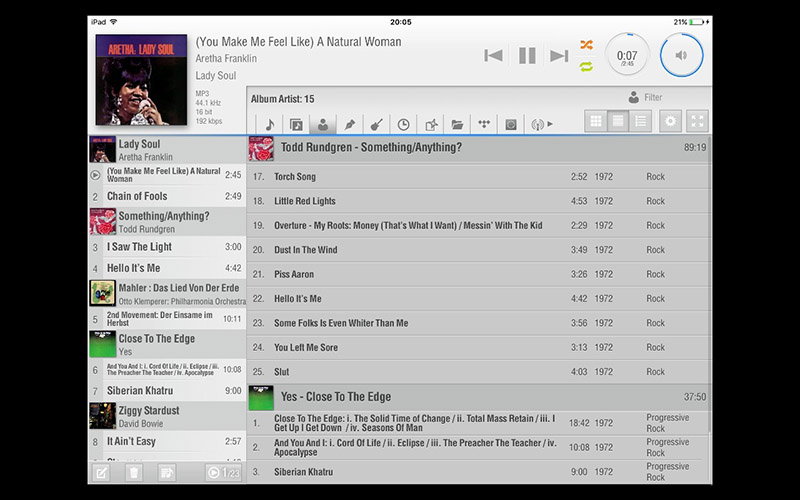The image size is (800, 500).
Task: Open the settings gear
Action: (x=670, y=121)
